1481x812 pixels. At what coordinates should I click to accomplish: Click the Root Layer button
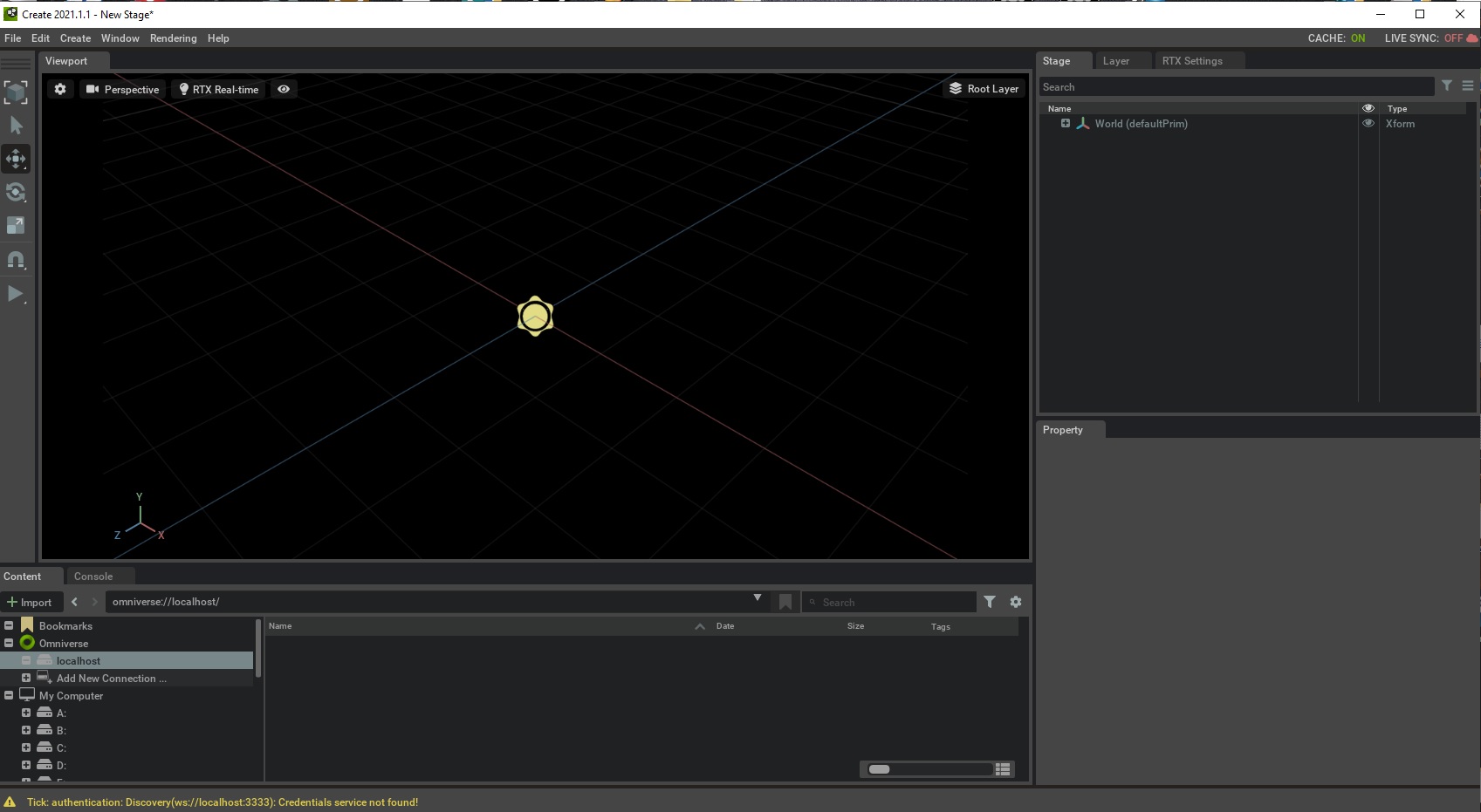(984, 88)
